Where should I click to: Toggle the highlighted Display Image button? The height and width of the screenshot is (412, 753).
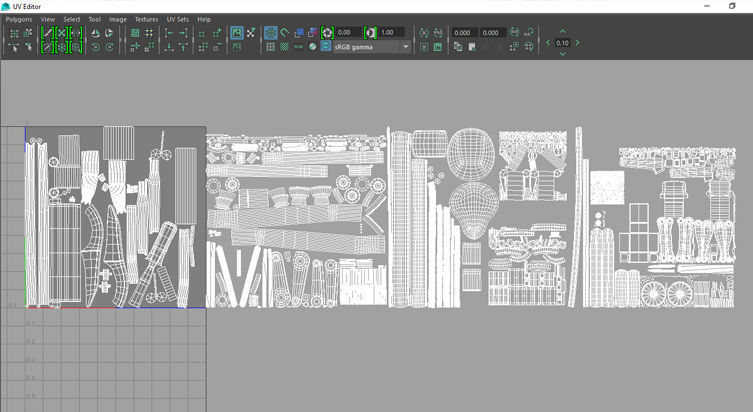click(x=237, y=33)
